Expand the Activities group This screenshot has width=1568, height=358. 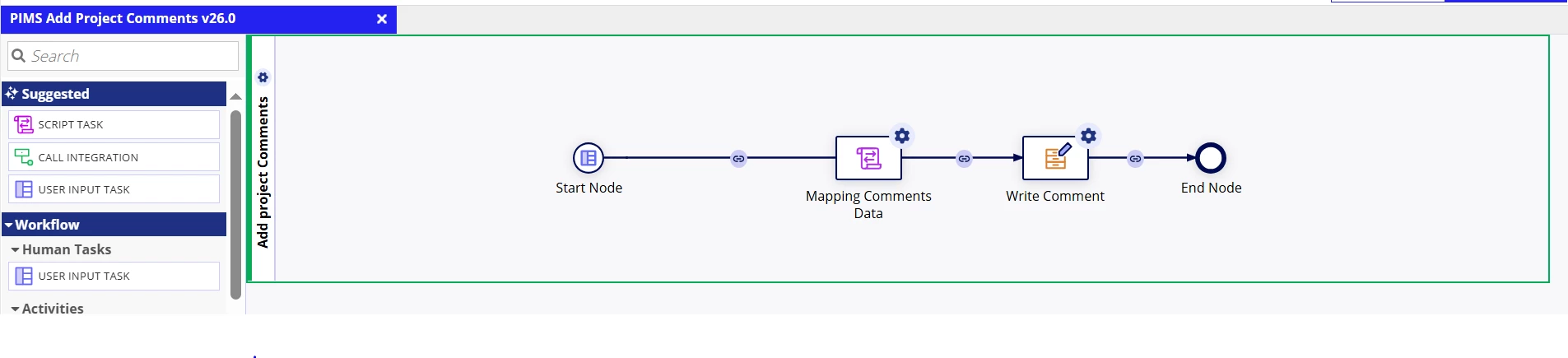[x=48, y=309]
